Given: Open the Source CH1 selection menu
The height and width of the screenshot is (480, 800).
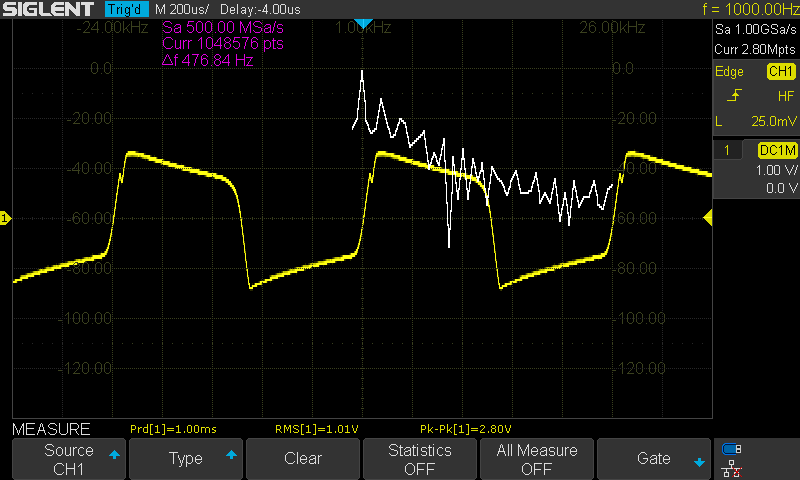Looking at the screenshot, I should click(x=68, y=459).
